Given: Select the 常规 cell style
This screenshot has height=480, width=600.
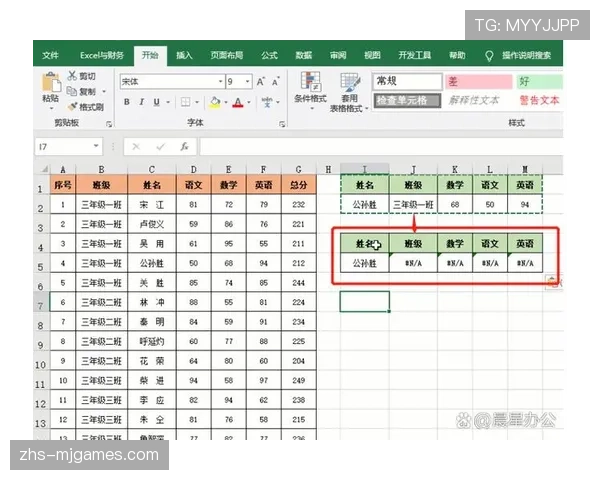Looking at the screenshot, I should 408,81.
